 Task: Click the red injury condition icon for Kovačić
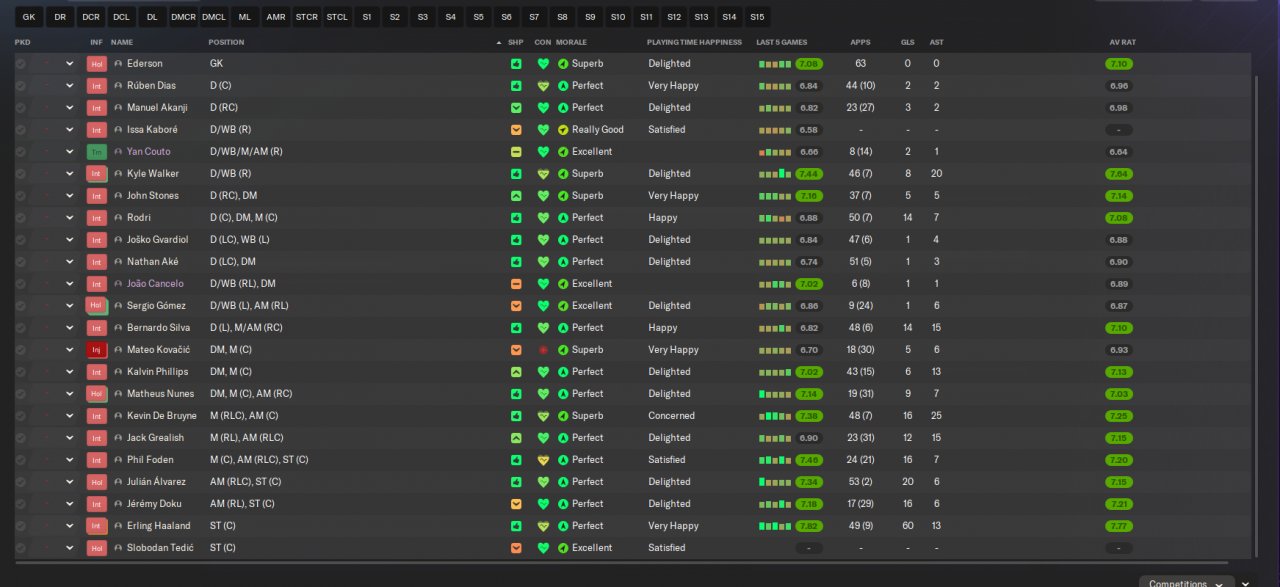pos(543,350)
